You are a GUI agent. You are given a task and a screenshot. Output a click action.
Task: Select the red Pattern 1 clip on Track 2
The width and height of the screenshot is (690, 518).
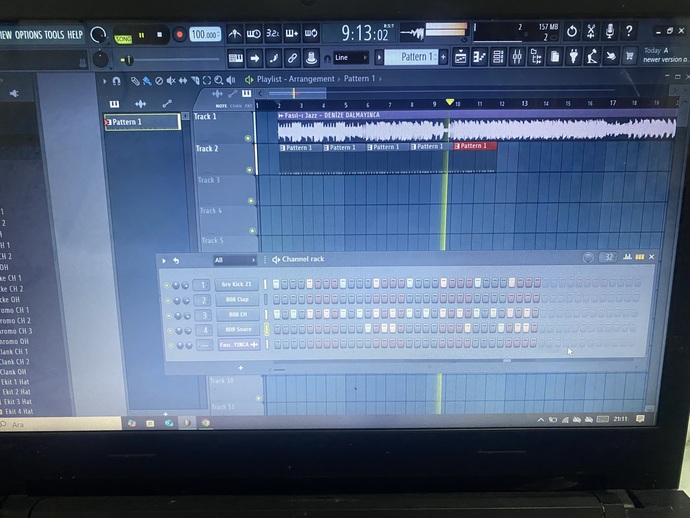click(475, 146)
